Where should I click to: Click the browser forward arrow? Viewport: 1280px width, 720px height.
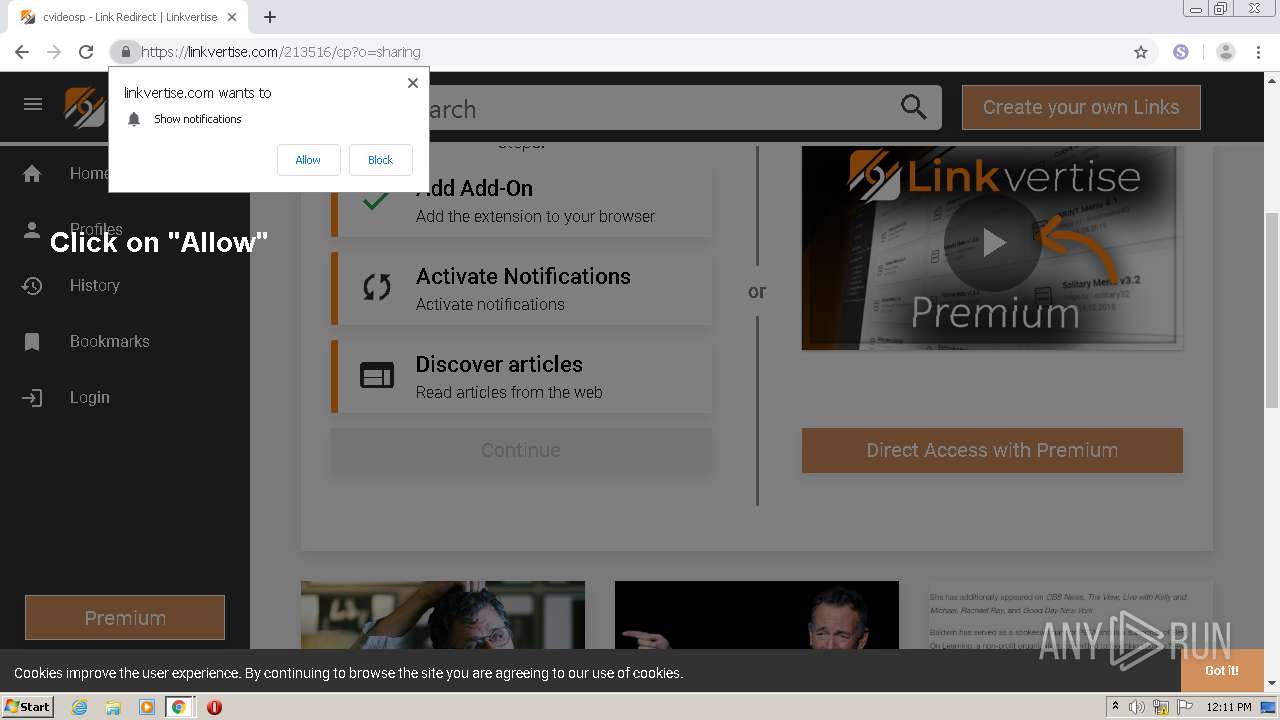click(x=54, y=52)
